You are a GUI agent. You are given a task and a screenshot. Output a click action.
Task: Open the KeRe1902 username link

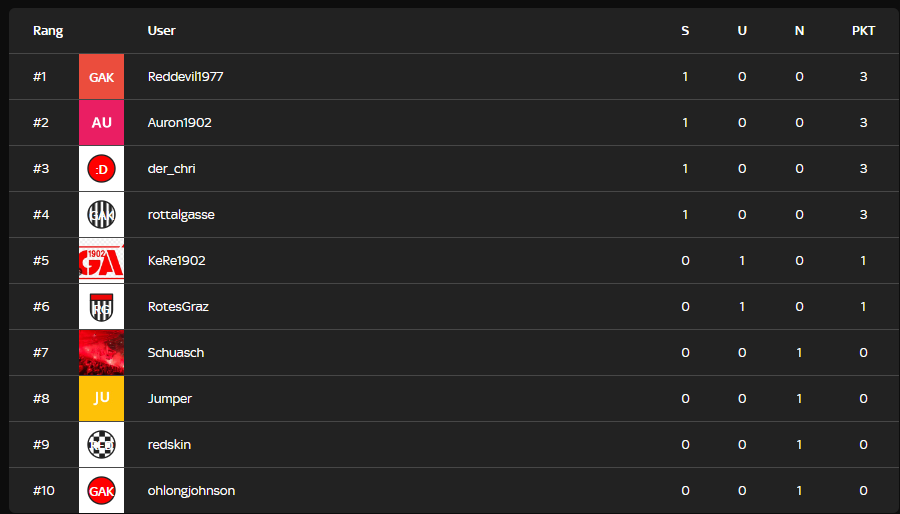click(x=176, y=261)
